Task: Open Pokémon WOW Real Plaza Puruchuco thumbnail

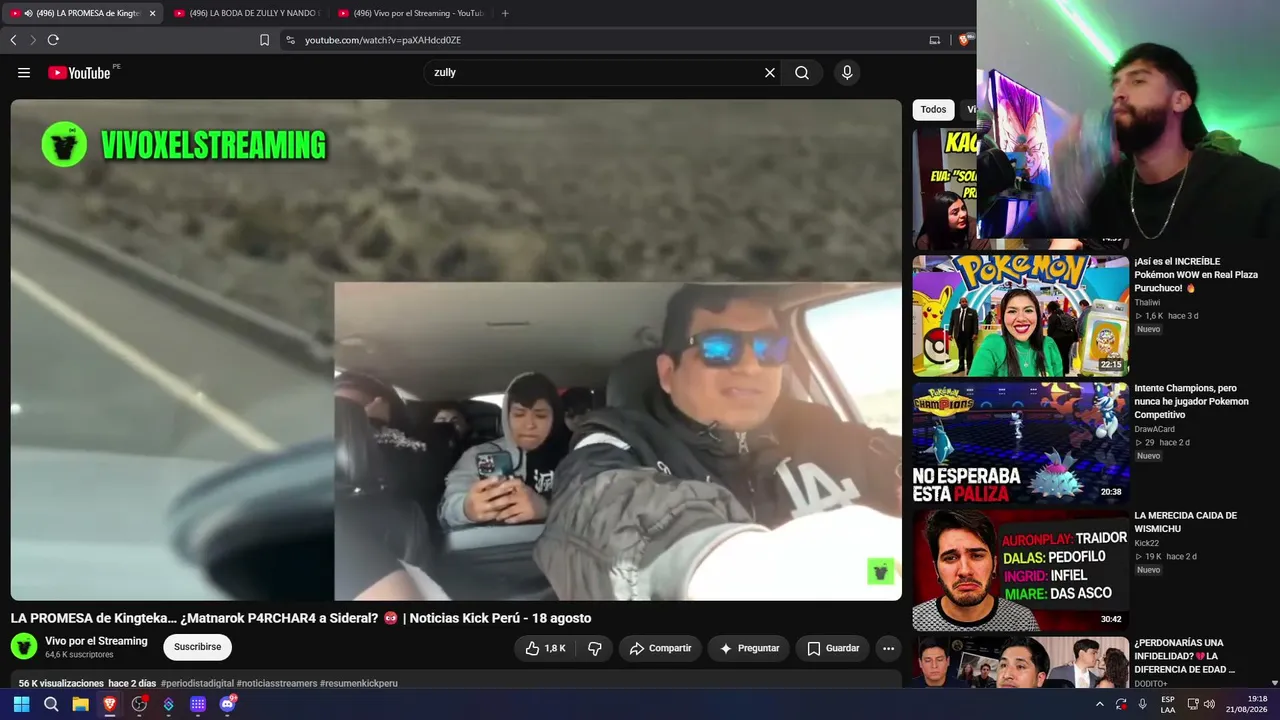Action: (x=1020, y=316)
